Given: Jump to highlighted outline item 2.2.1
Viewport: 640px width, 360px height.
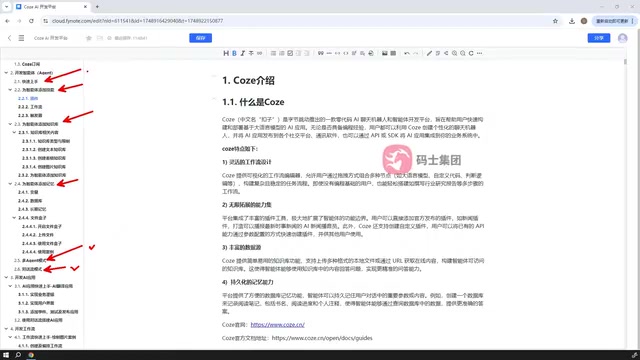Looking at the screenshot, I should [x=28, y=98].
